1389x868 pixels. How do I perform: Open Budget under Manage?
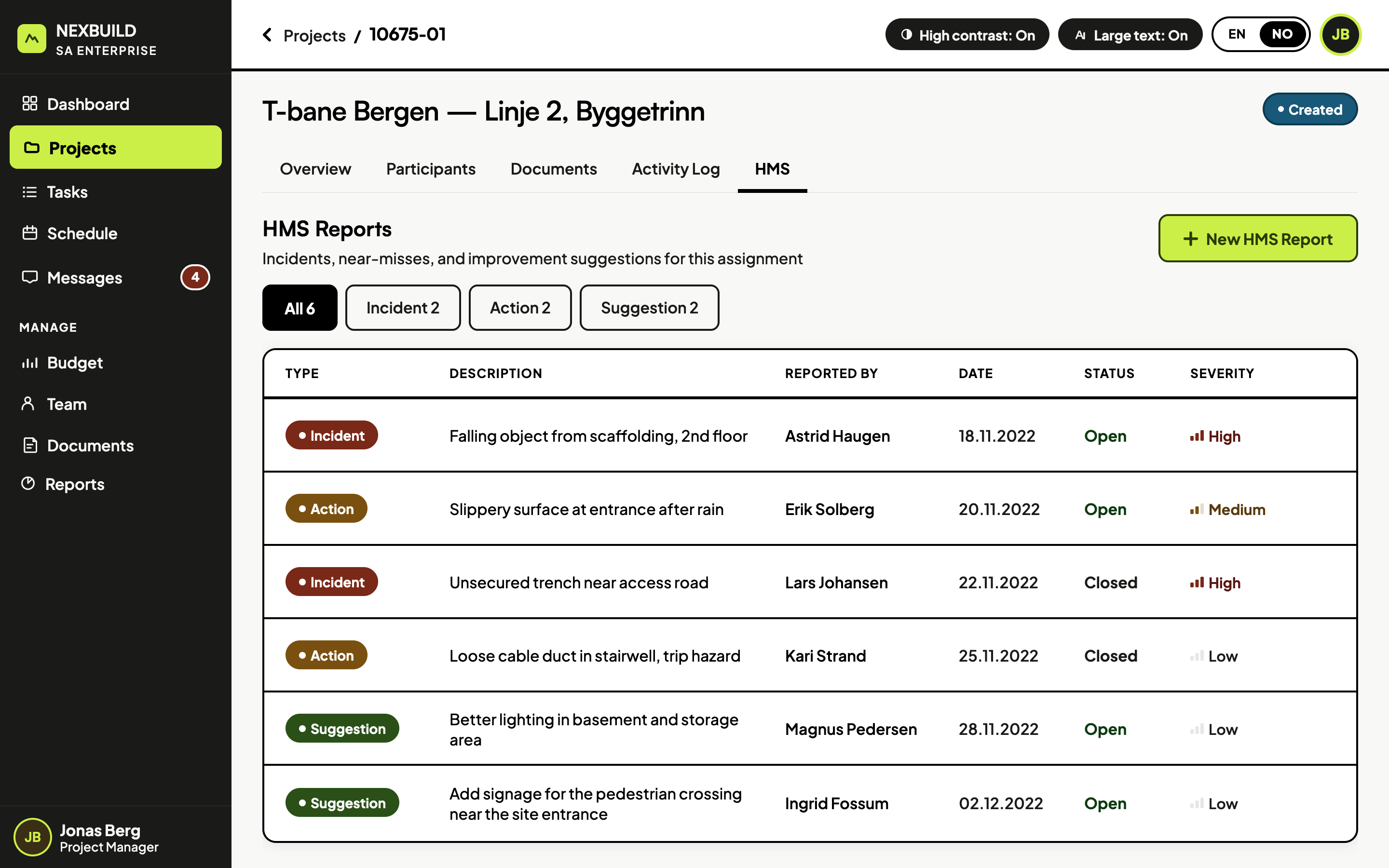coord(115,363)
